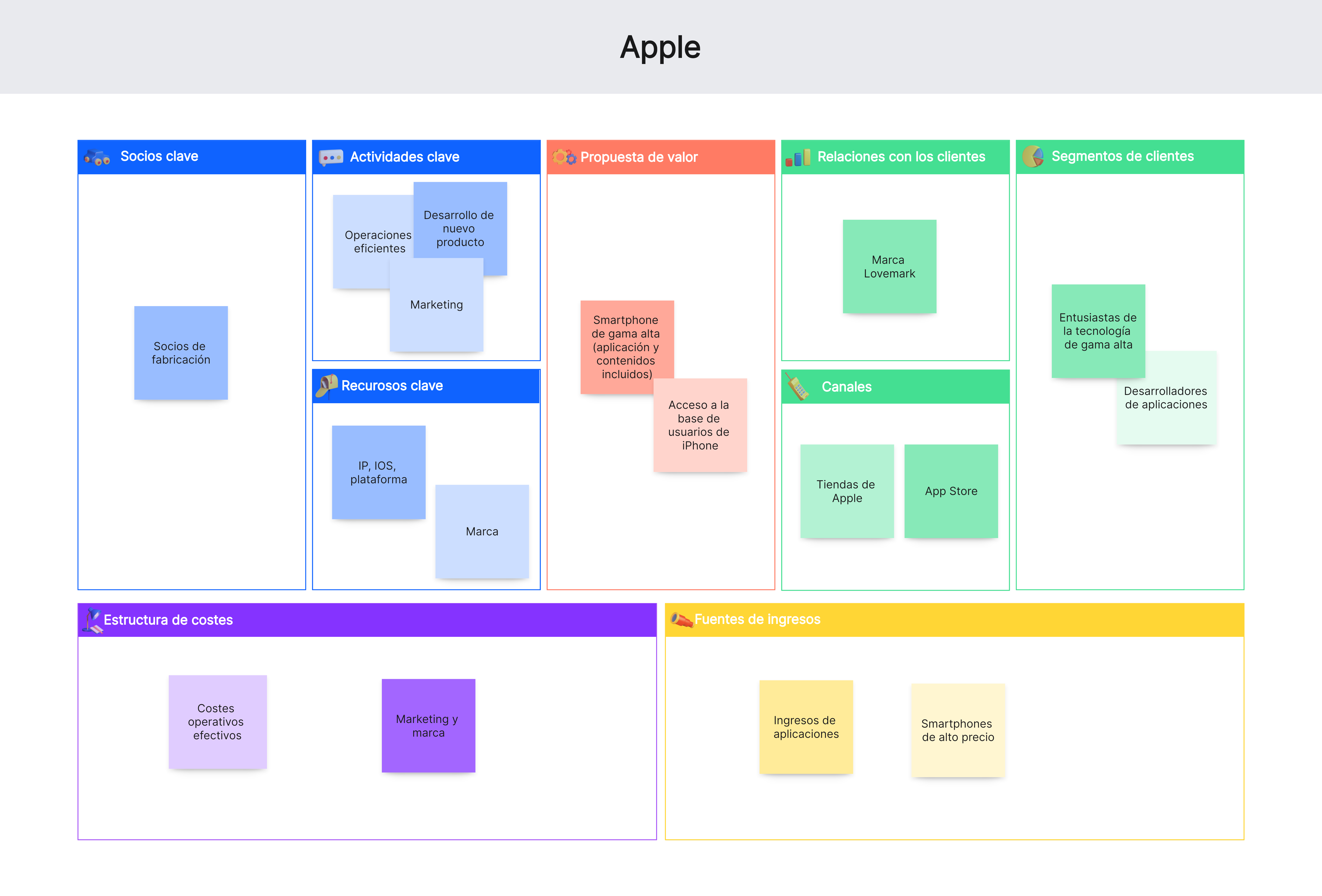1322x896 pixels.
Task: Select the Estructura de costes header
Action: 367,620
